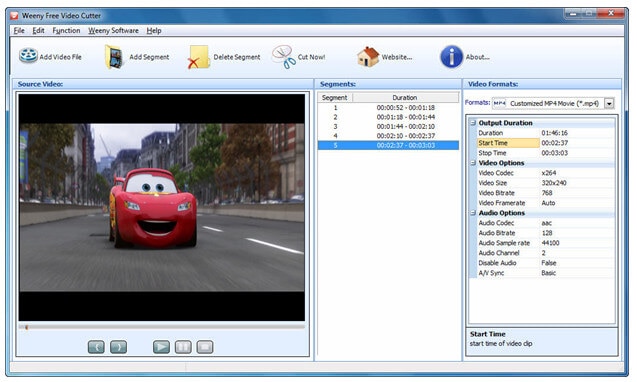The height and width of the screenshot is (382, 637).
Task: Select segment 2 row 00:01:18 - 00:01:44
Action: click(x=388, y=117)
